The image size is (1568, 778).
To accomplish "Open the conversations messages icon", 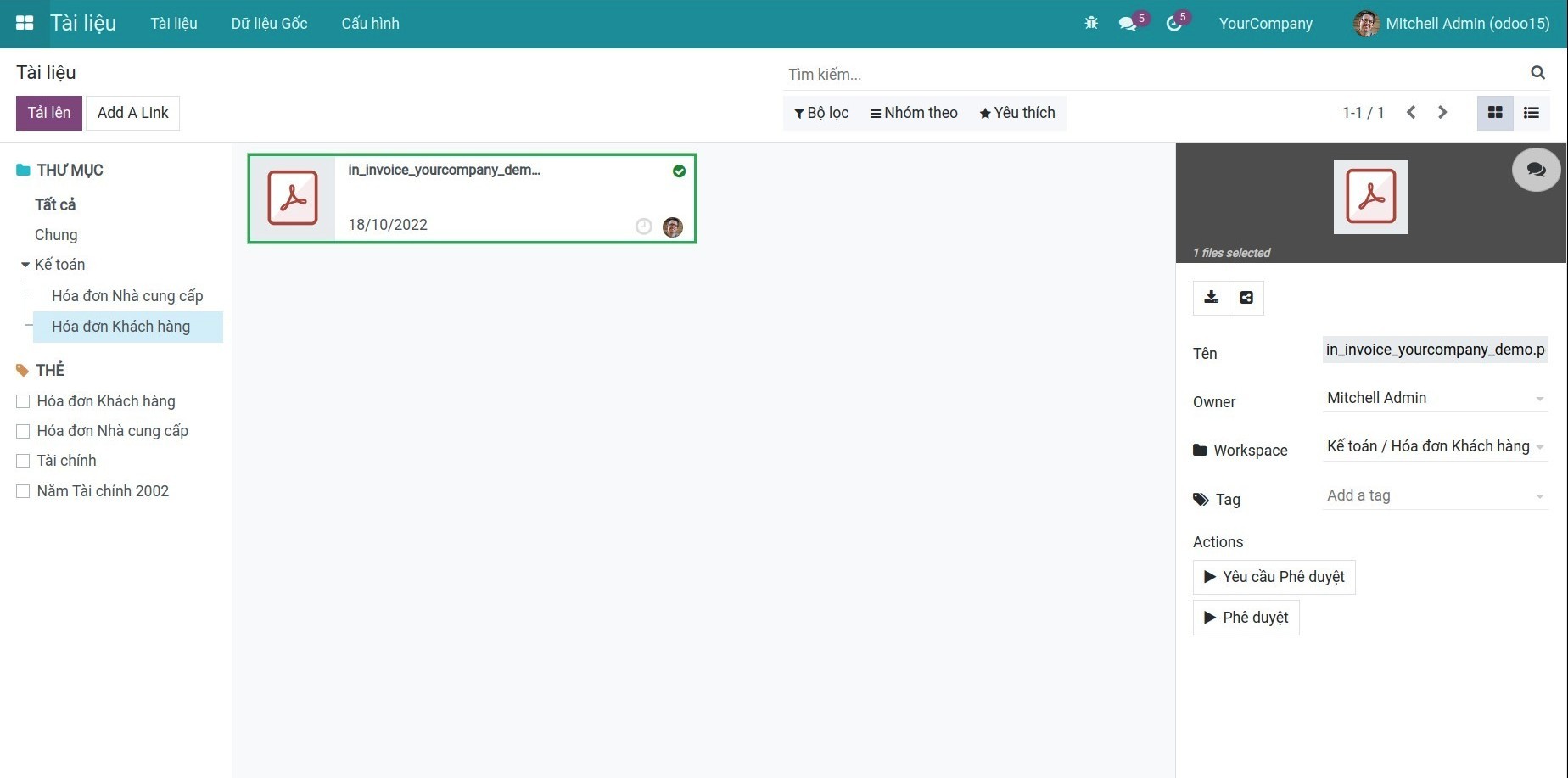I will (x=1128, y=24).
